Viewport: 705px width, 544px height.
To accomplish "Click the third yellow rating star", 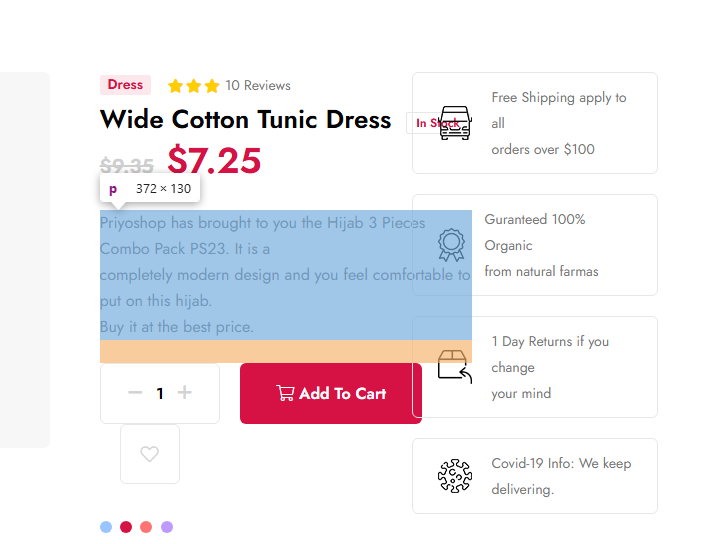I will (x=212, y=86).
